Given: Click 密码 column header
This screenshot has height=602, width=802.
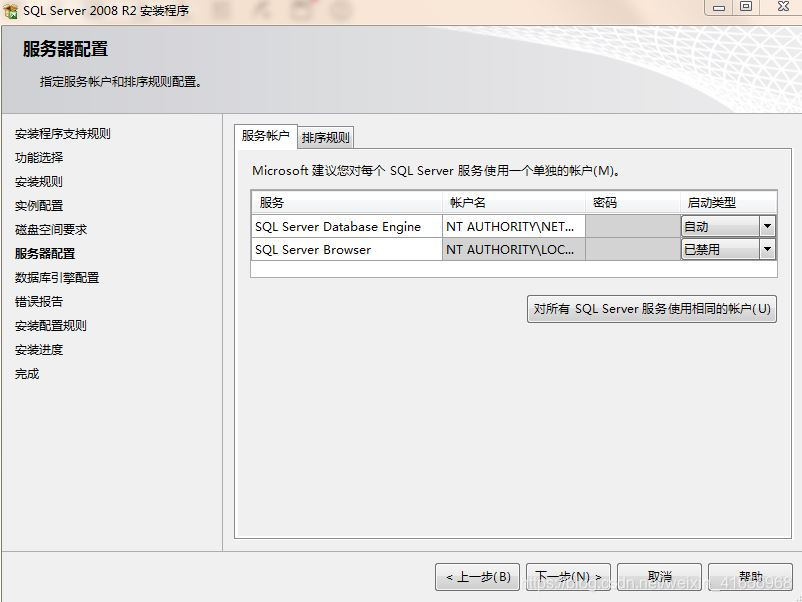Looking at the screenshot, I should click(633, 203).
